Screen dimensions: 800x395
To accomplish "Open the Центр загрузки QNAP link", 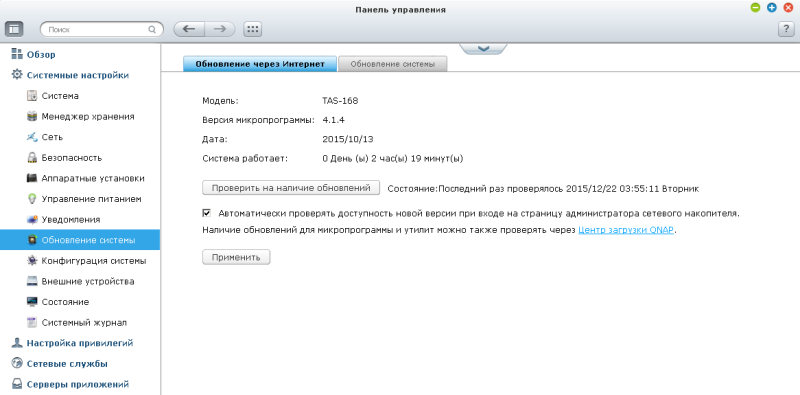I will click(x=626, y=230).
